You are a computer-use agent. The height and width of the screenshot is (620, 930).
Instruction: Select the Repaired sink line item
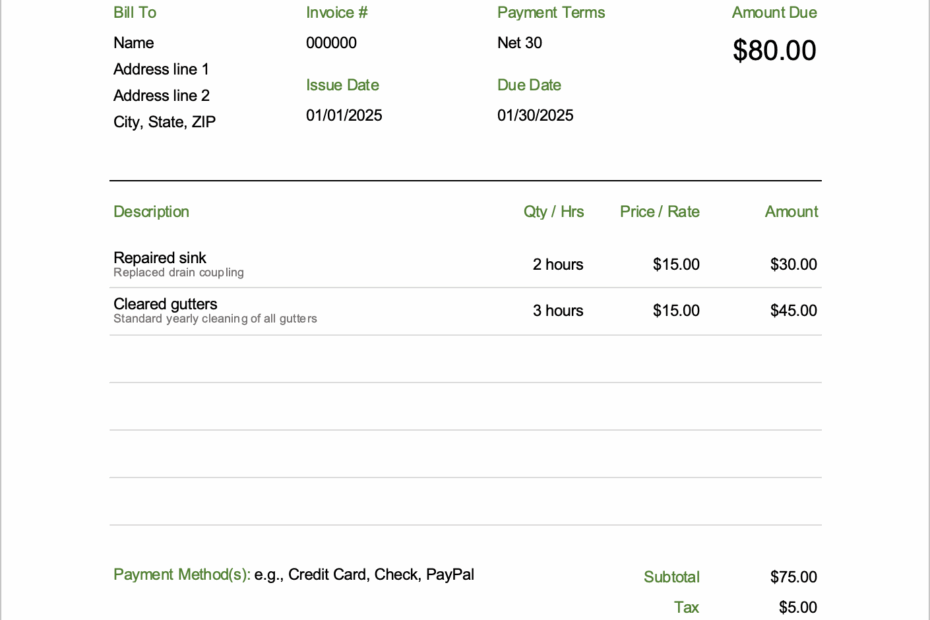tap(159, 257)
